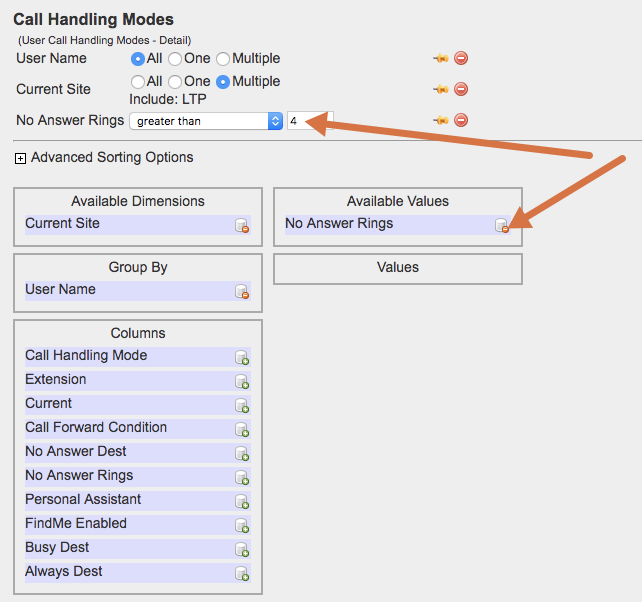The image size is (642, 602).
Task: Click the pin icon for Current Site filter
Action: (440, 89)
